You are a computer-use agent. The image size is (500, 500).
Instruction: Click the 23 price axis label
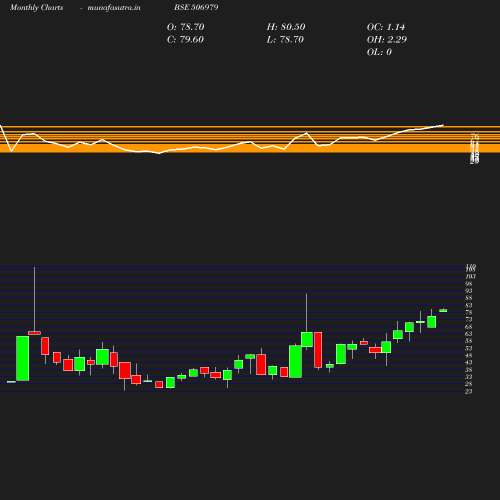469,391
